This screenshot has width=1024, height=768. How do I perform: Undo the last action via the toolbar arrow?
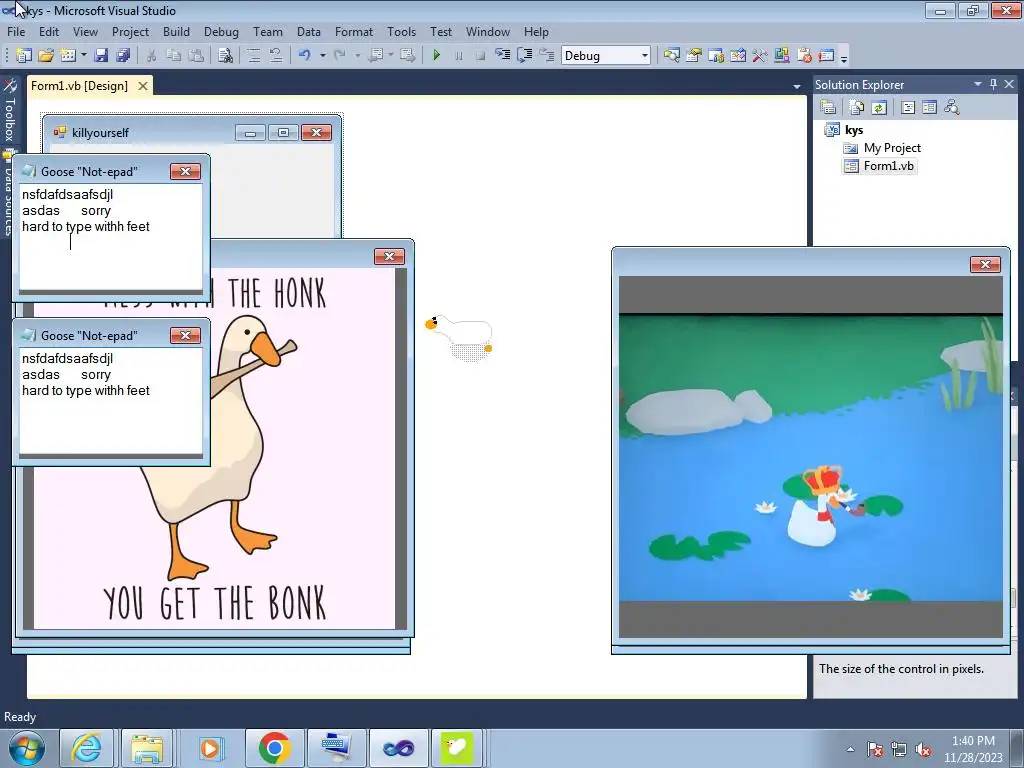pyautogui.click(x=304, y=56)
